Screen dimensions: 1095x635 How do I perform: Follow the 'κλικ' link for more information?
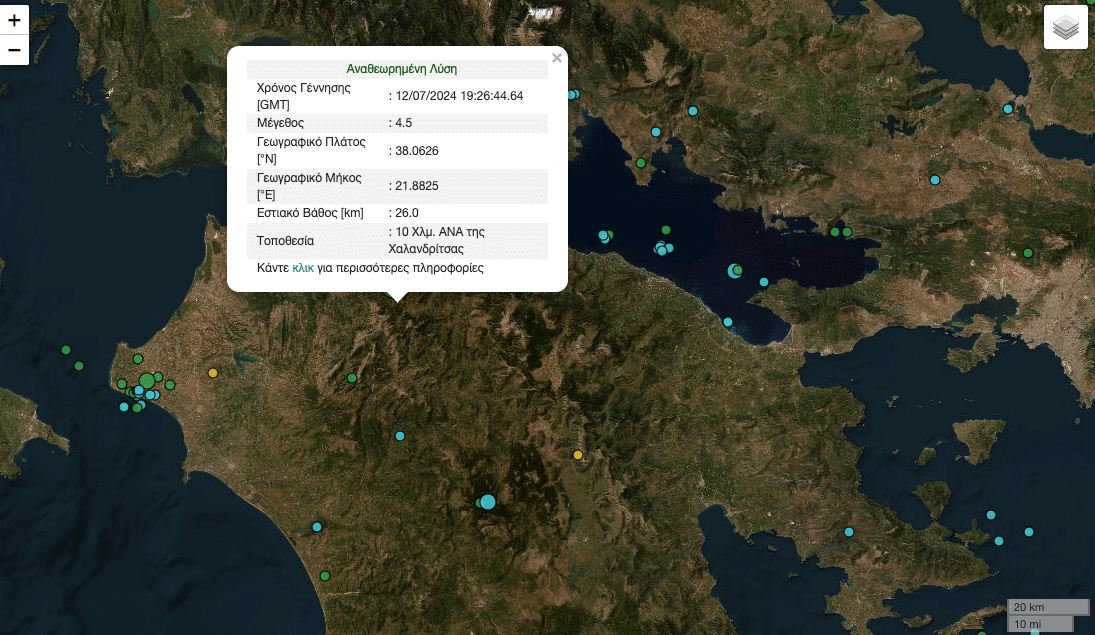(x=303, y=268)
